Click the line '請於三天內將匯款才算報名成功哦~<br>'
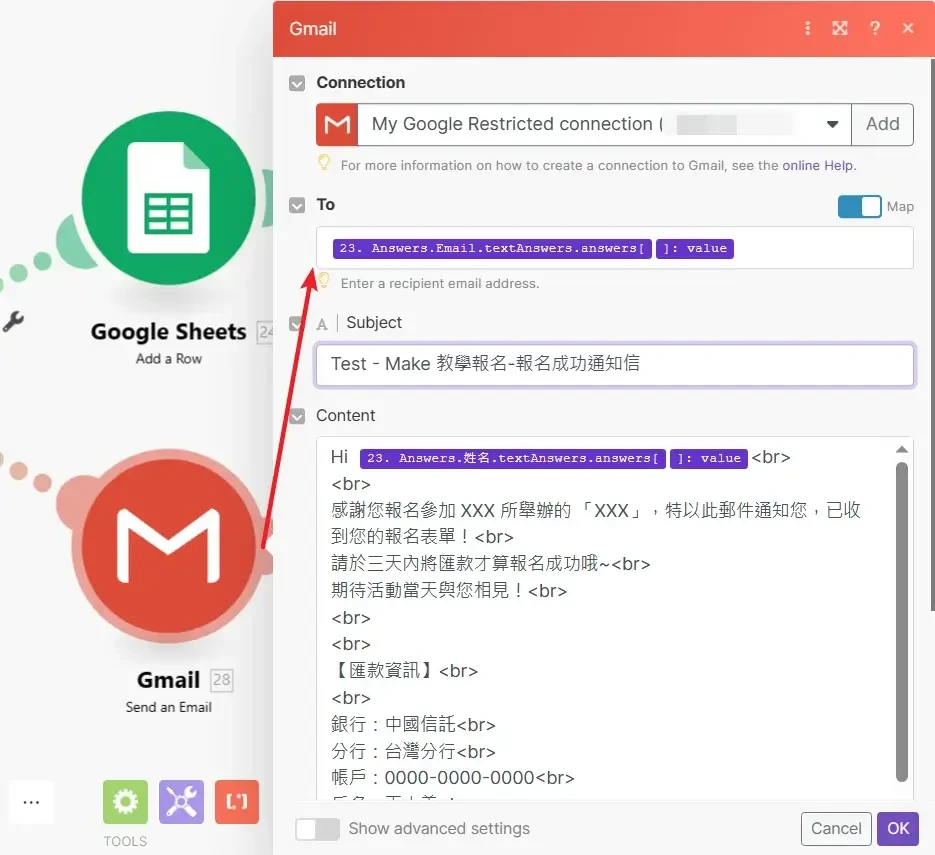Screen dimensions: 935x855 pos(491,564)
